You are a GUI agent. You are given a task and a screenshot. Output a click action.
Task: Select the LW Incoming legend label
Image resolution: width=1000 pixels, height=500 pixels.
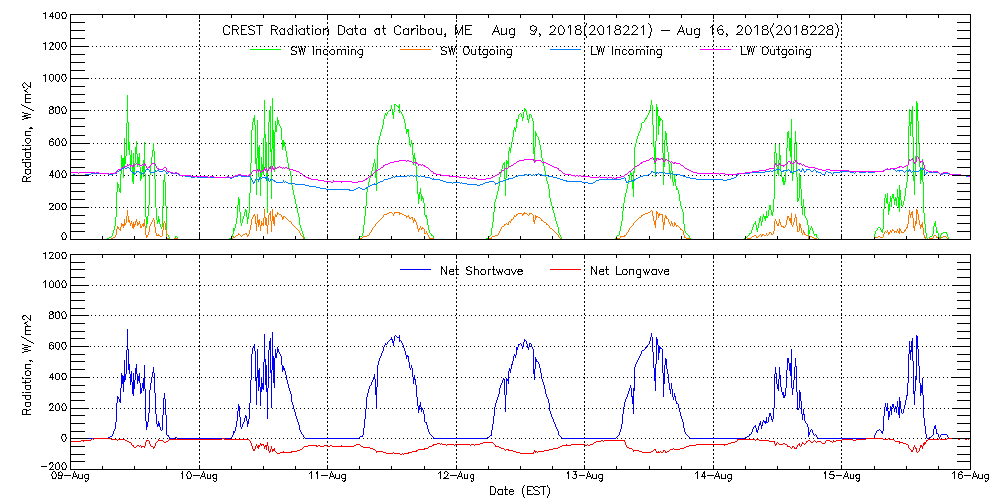pos(626,52)
